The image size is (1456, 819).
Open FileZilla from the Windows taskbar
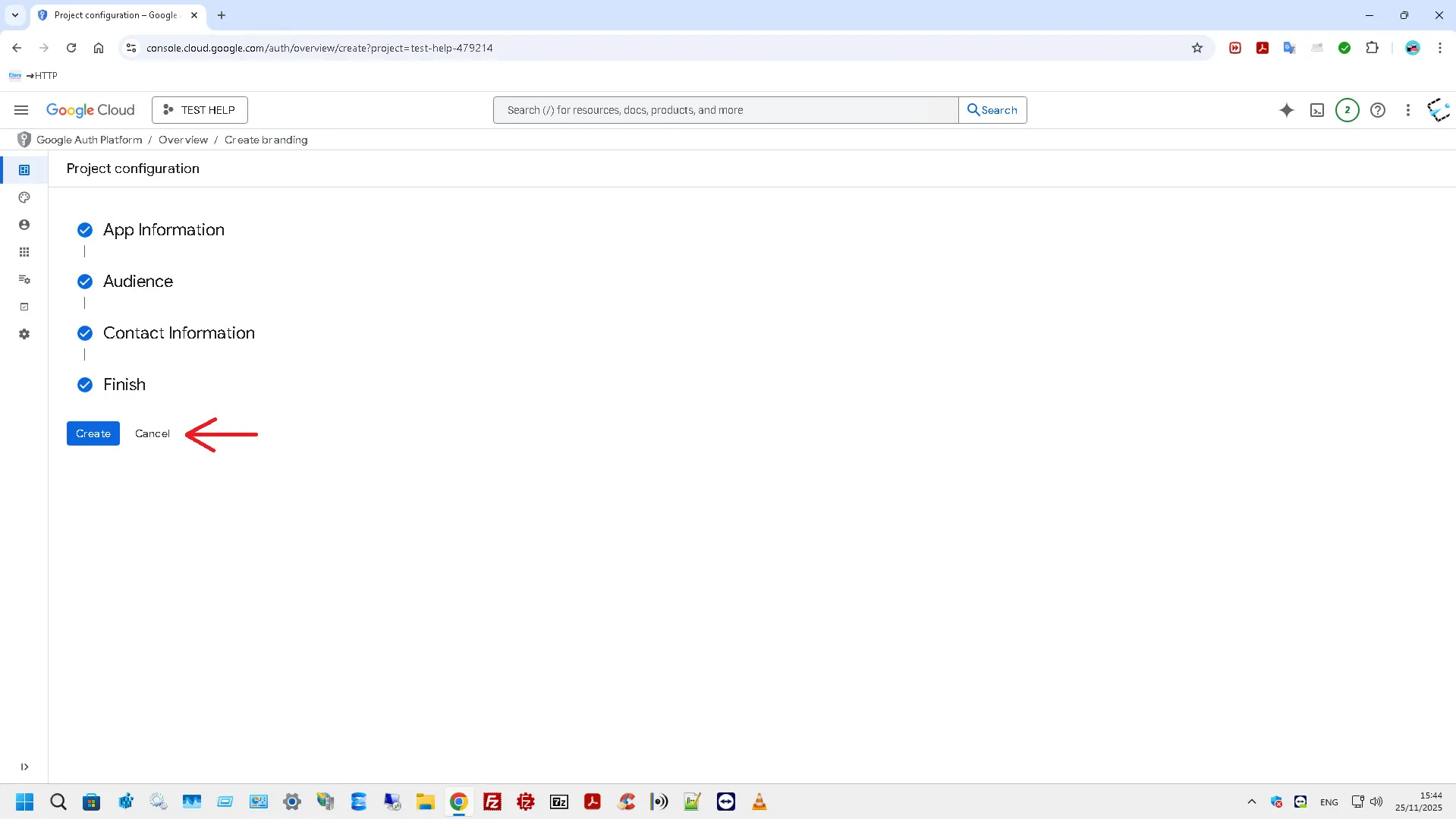coord(492,802)
